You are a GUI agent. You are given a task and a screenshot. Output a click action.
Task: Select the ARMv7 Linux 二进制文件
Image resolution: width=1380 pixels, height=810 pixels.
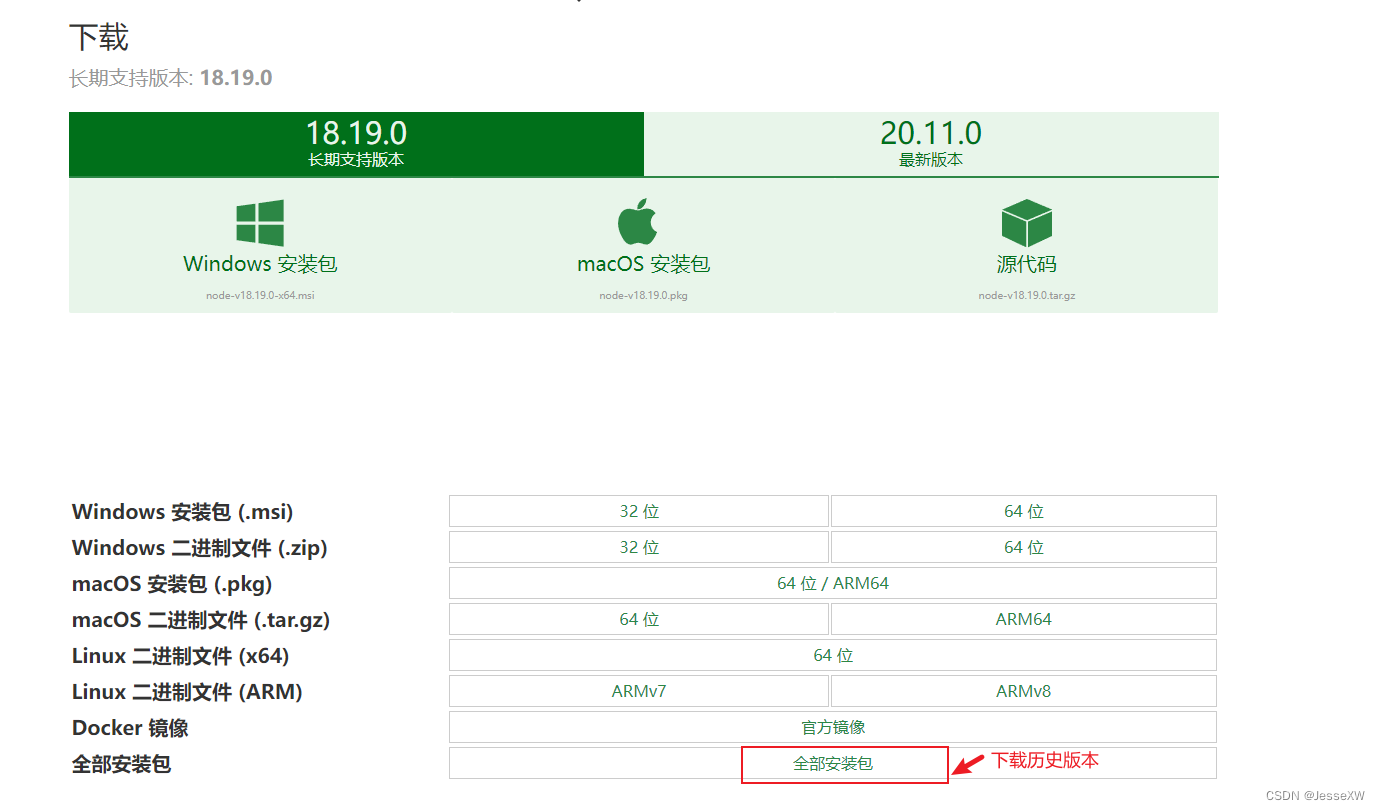[639, 691]
